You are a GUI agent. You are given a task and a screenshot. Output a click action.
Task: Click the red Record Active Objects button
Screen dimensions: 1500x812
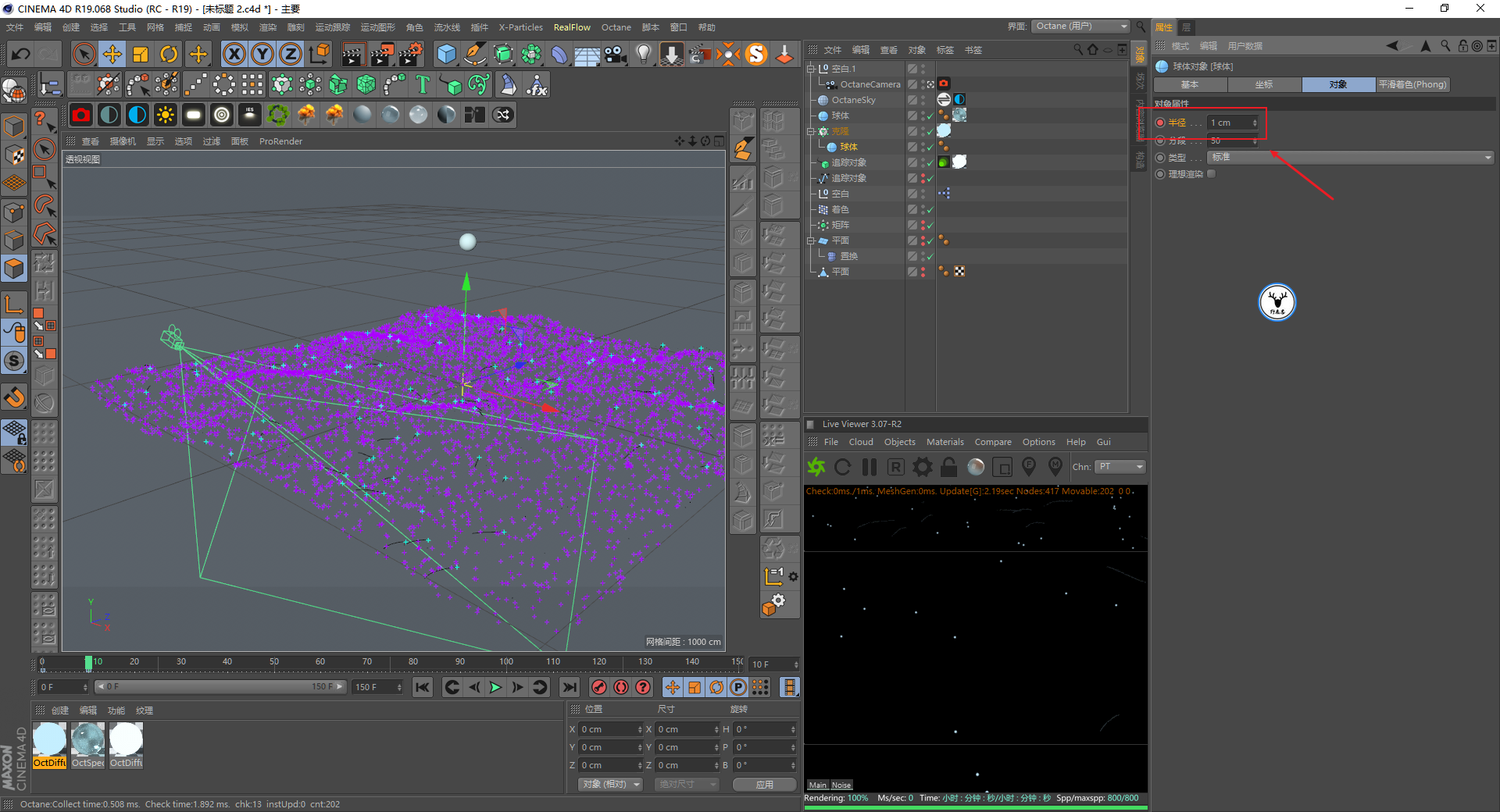tap(599, 687)
